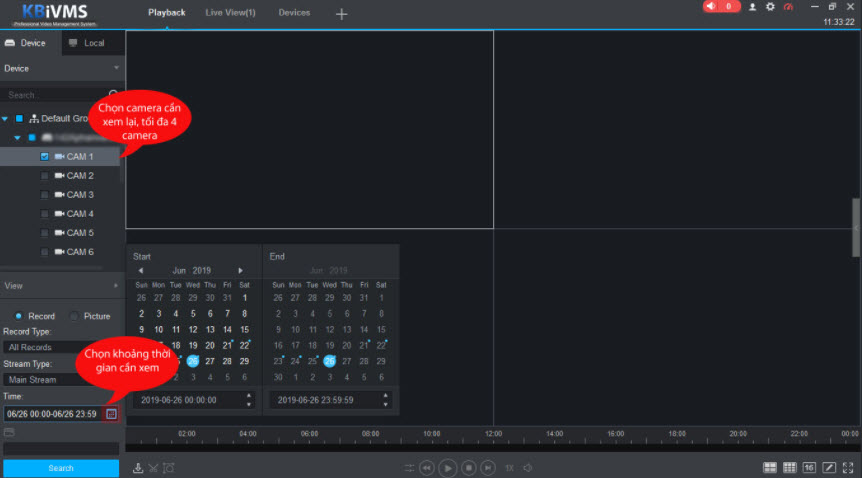
Task: Click the scissors clip video icon
Action: [153, 468]
